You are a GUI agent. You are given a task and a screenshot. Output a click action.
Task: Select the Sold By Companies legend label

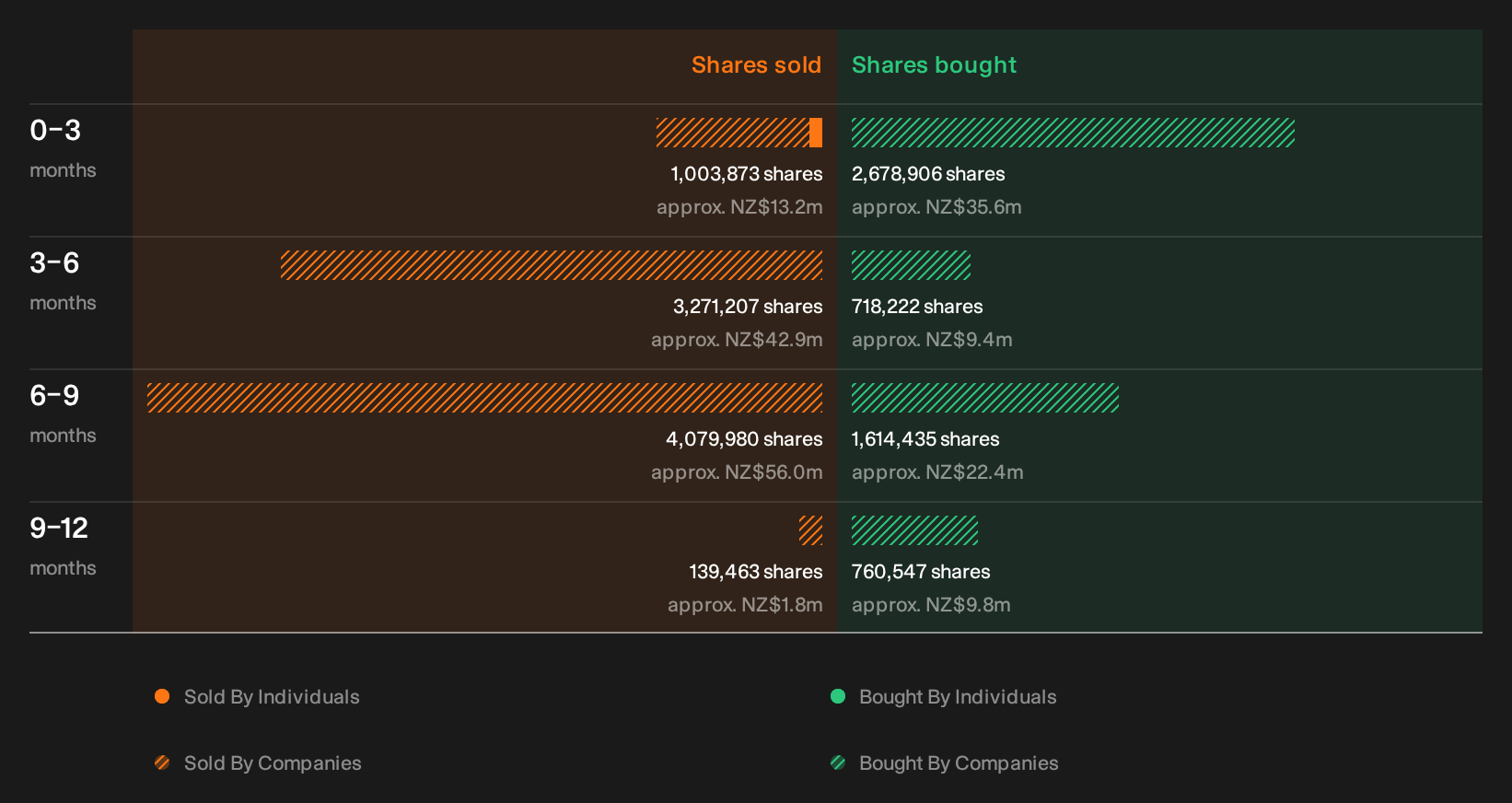point(273,763)
